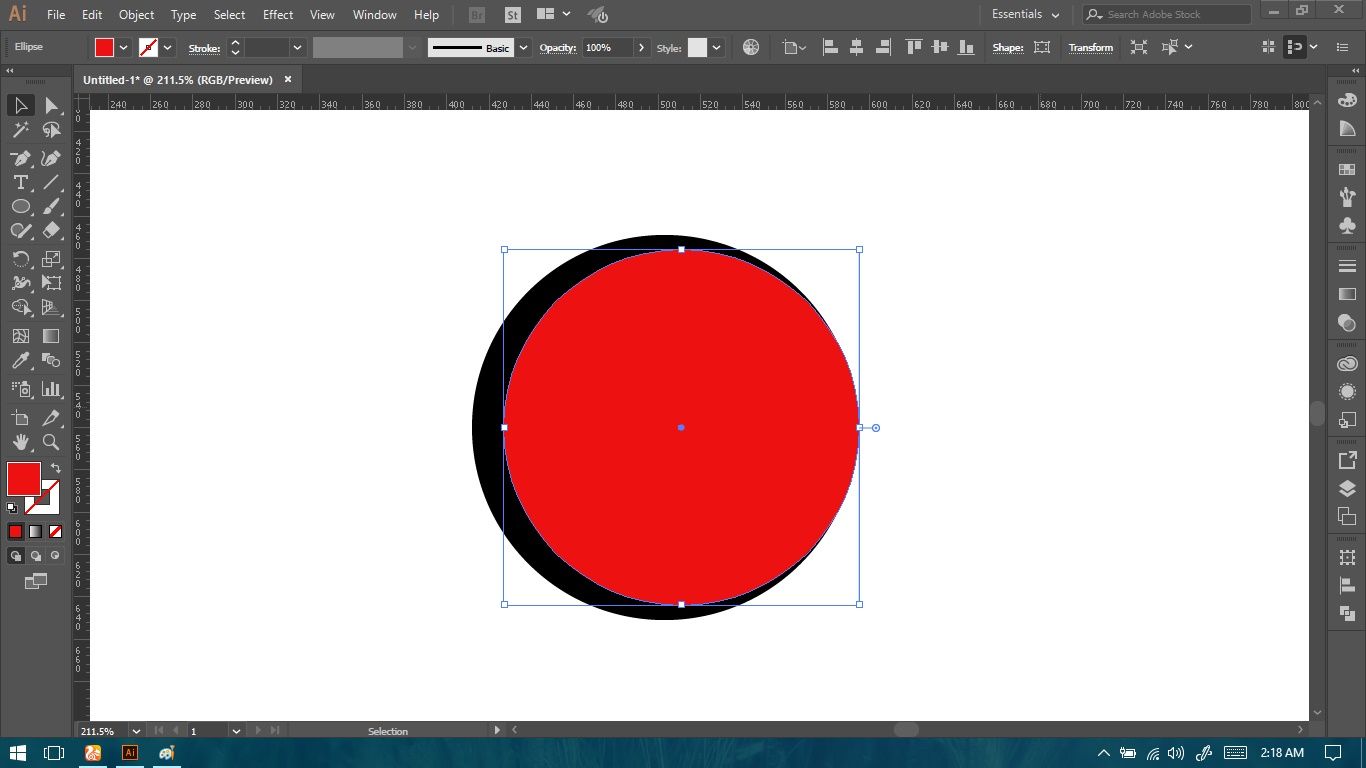Screen dimensions: 1366x768
Task: Pick the Hand tool
Action: click(20, 442)
